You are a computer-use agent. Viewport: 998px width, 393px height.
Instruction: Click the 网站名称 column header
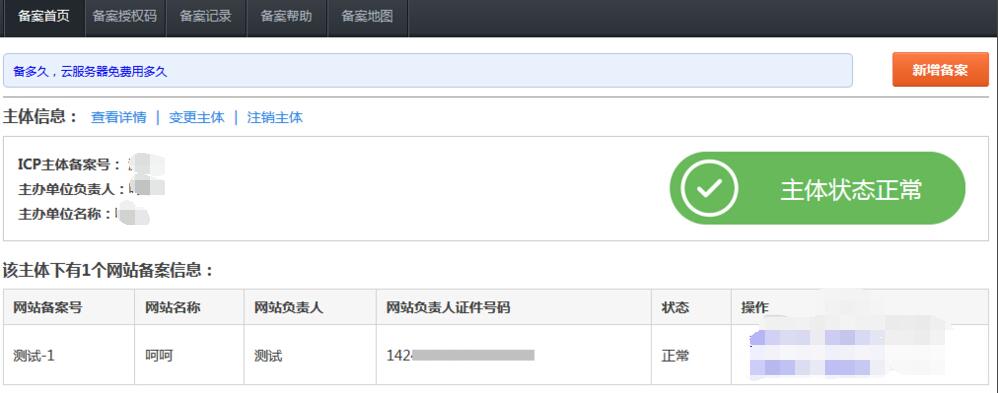(x=189, y=307)
